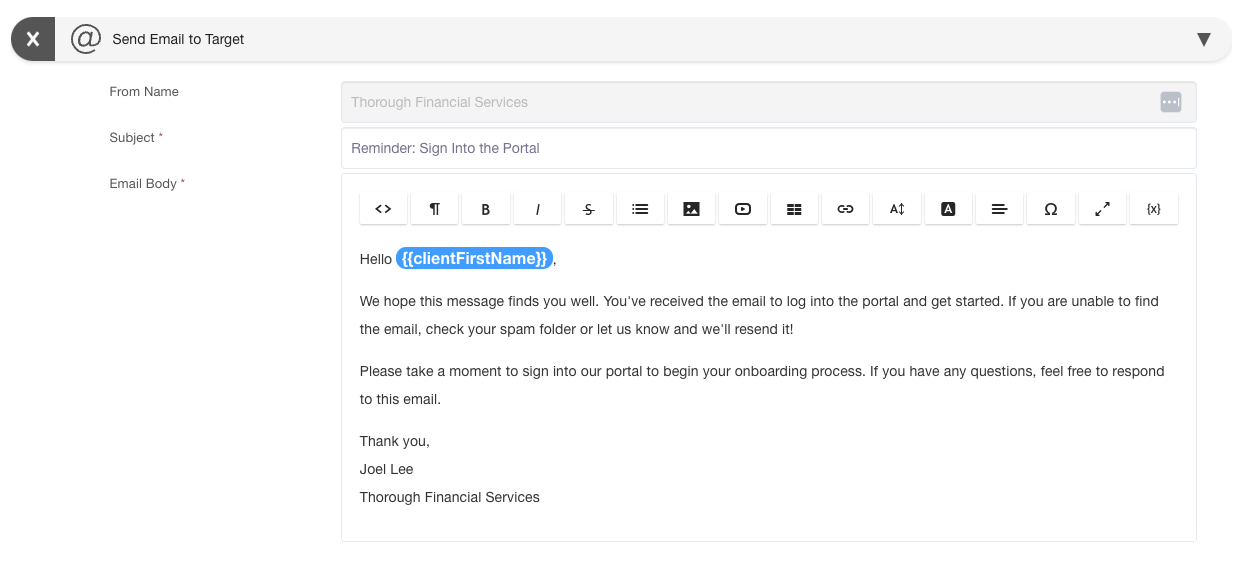Open the text alignment options

pyautogui.click(x=999, y=209)
